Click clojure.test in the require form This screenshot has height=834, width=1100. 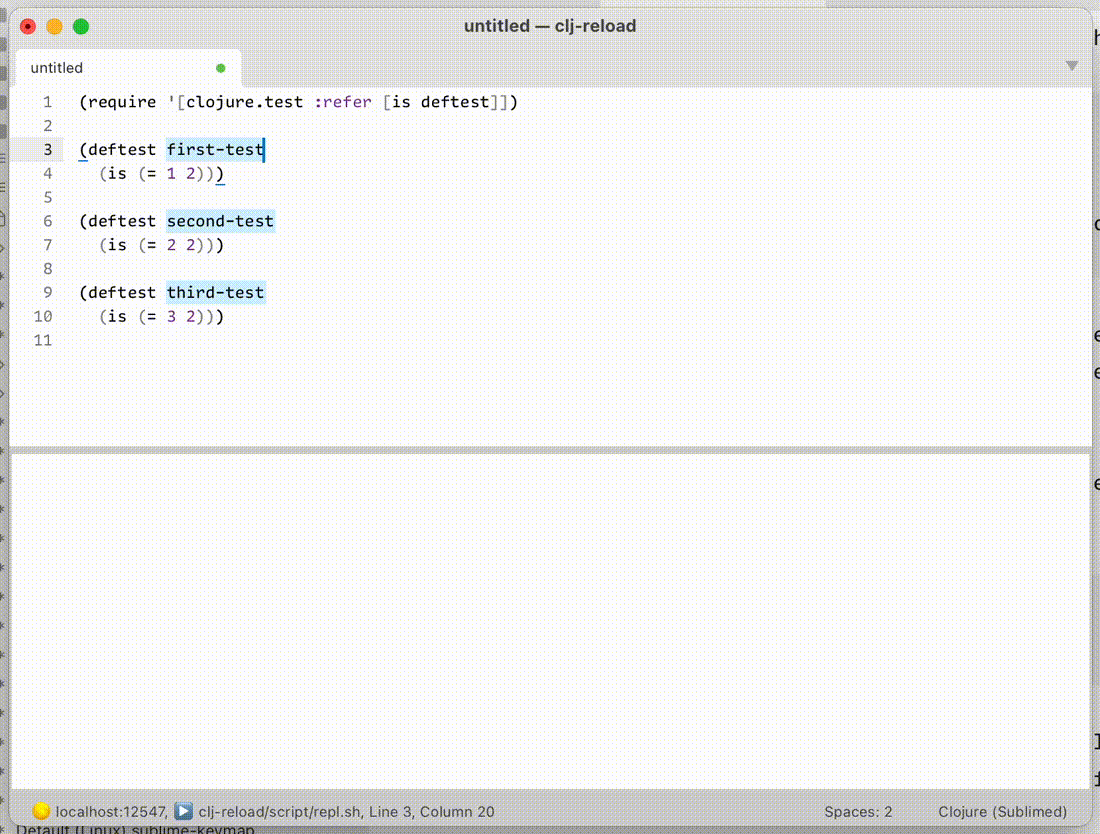click(245, 102)
